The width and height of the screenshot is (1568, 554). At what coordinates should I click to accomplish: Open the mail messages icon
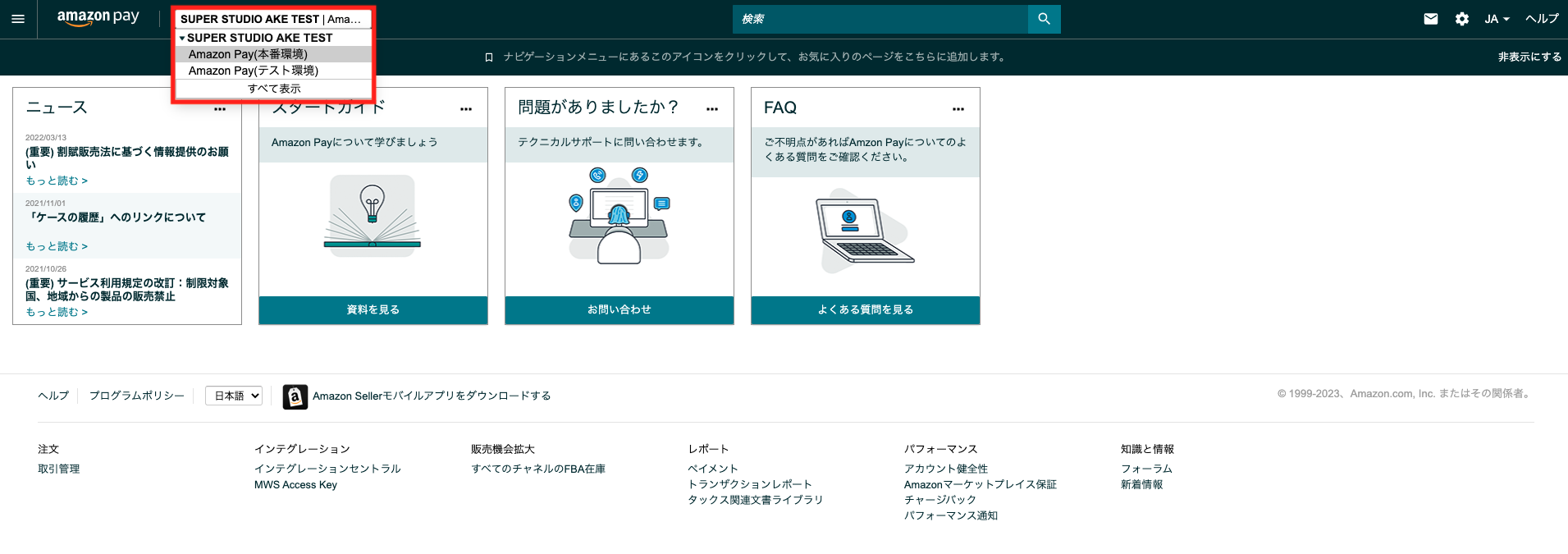tap(1431, 19)
